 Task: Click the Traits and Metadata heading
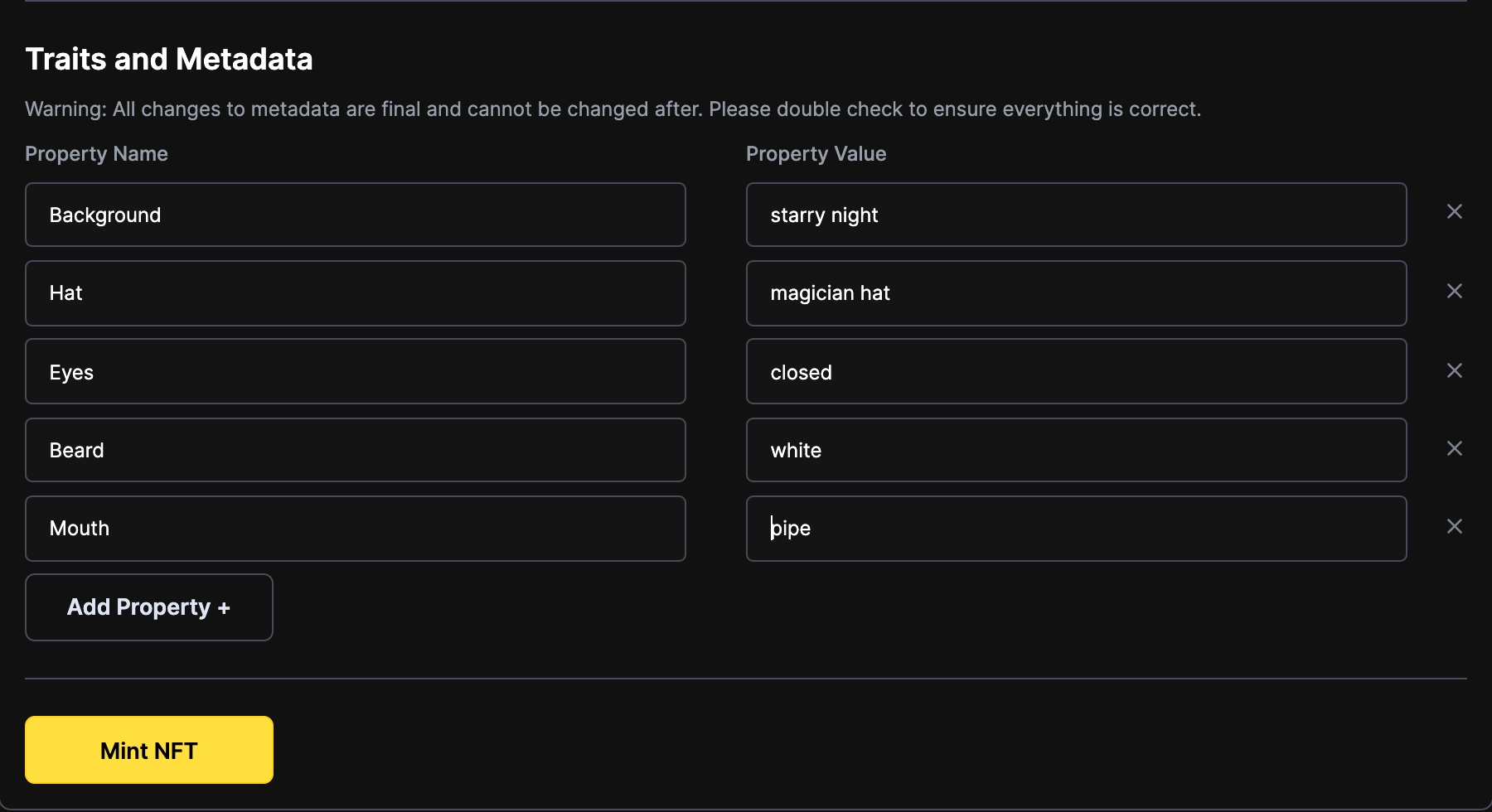tap(169, 59)
